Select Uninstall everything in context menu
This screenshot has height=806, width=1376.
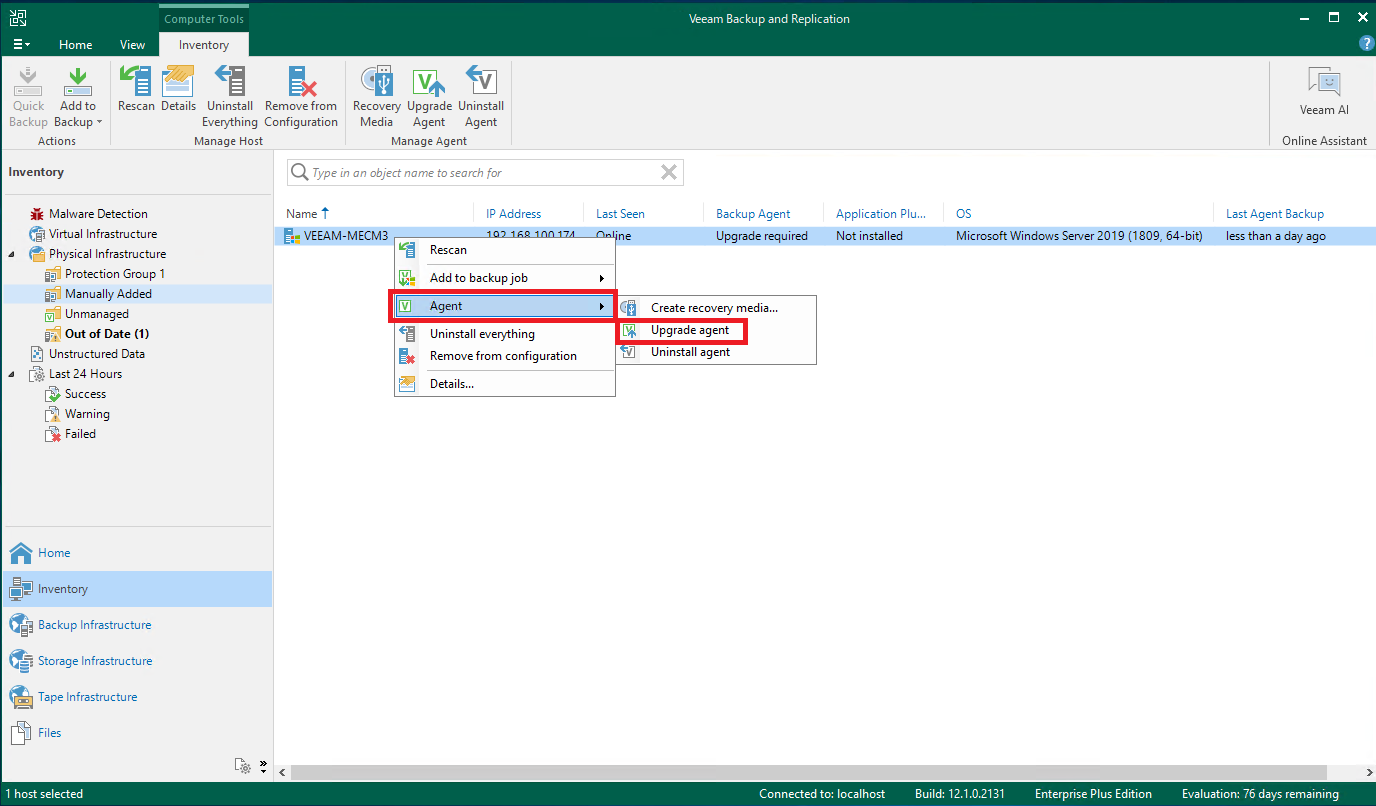(x=482, y=334)
